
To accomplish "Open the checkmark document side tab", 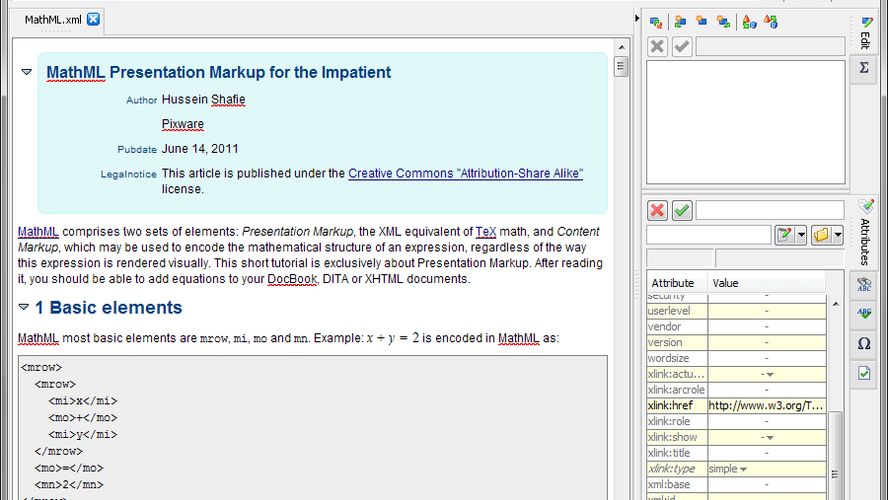I will (864, 373).
